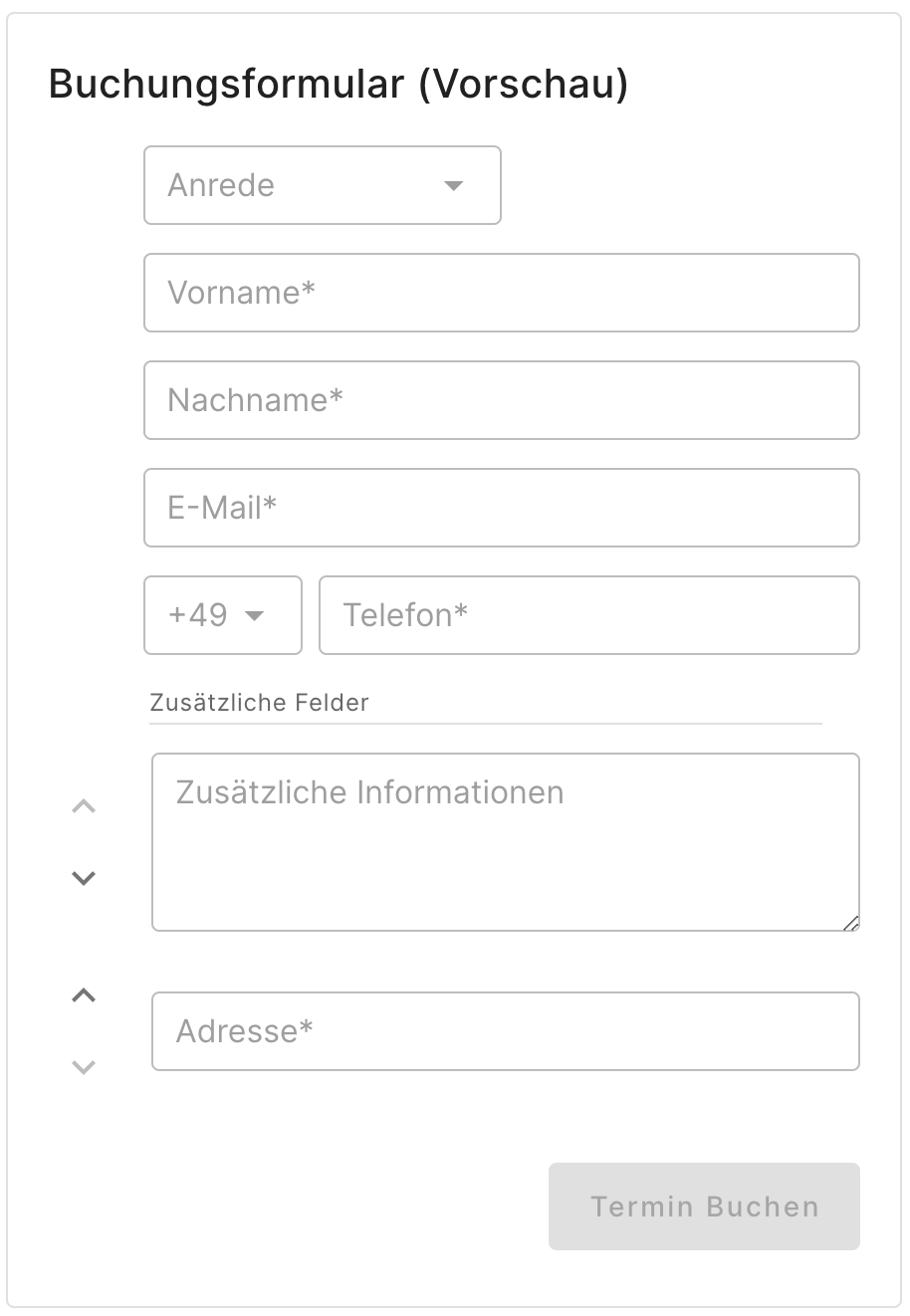Click the Buchungsformular (Vorschau) heading

(337, 85)
